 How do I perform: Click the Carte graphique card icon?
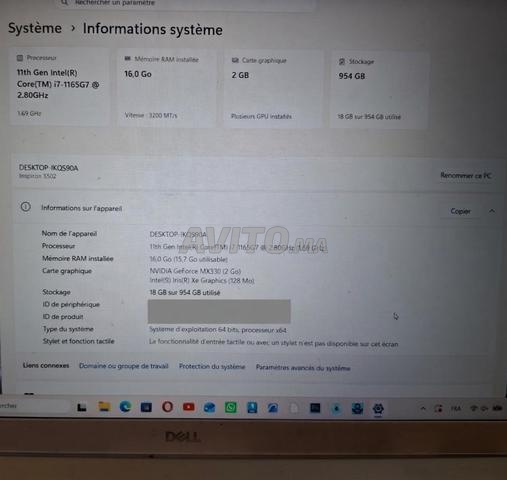click(235, 60)
